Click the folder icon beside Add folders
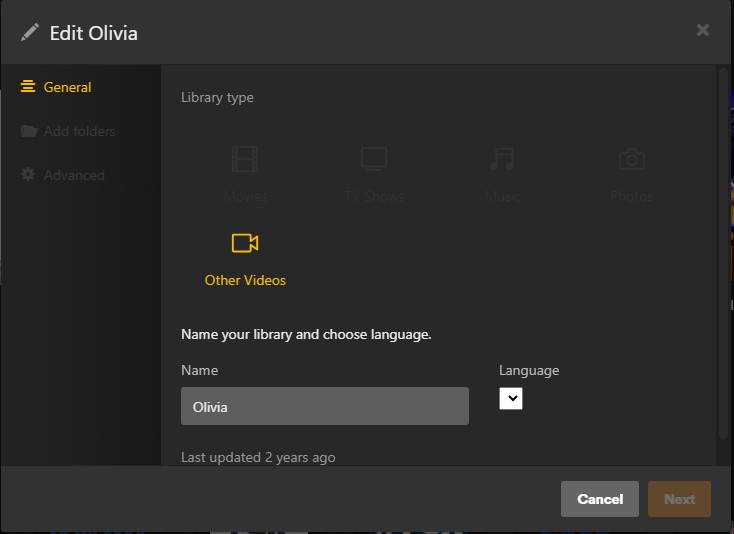The height and width of the screenshot is (534, 734). (x=29, y=131)
